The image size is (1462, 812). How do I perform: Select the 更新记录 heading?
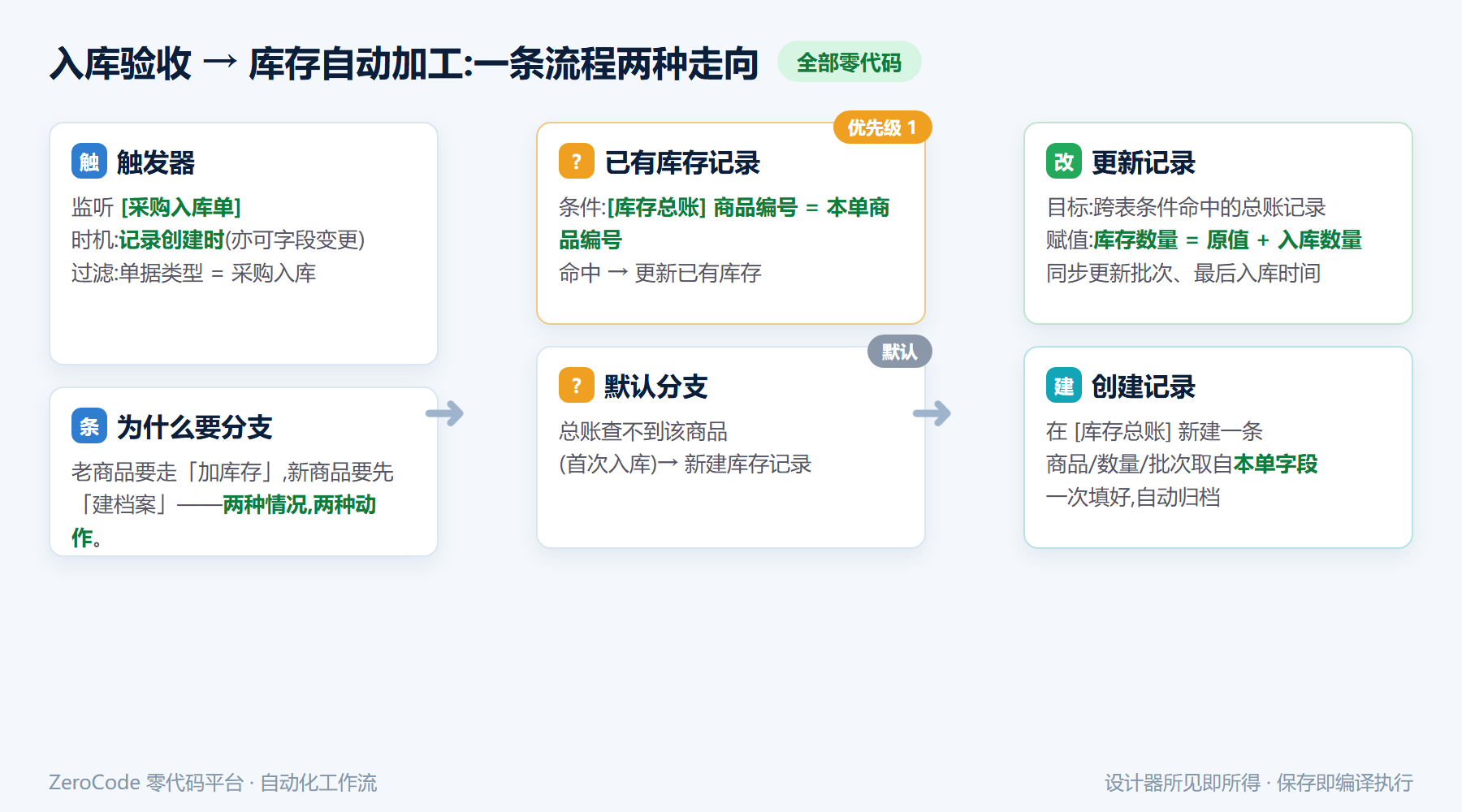point(1144,162)
